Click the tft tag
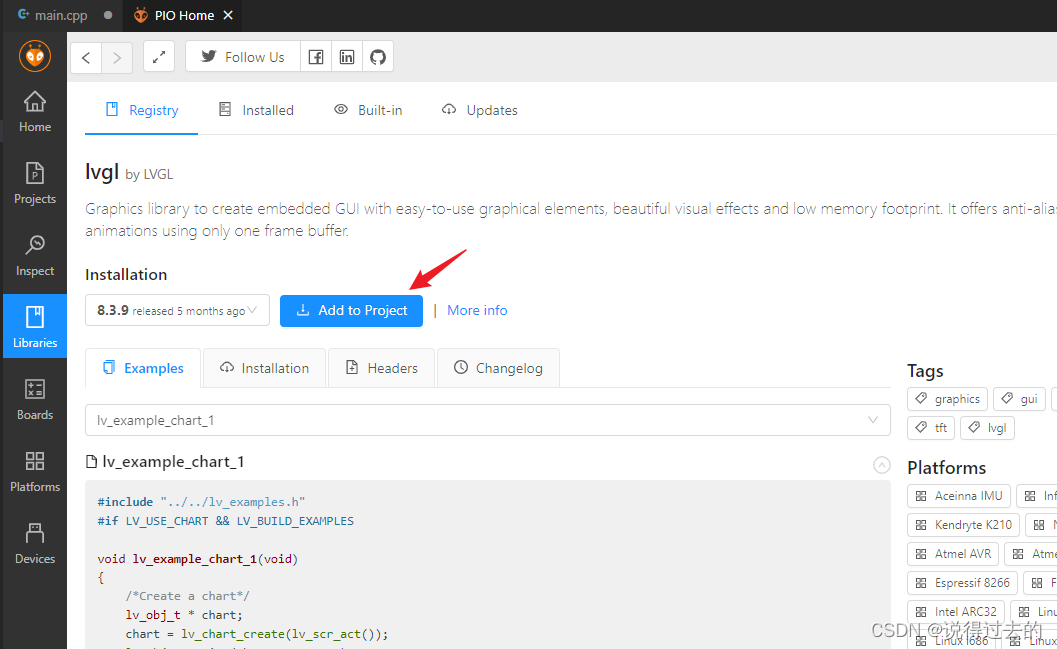Screen dimensions: 1057x649 tap(931, 428)
